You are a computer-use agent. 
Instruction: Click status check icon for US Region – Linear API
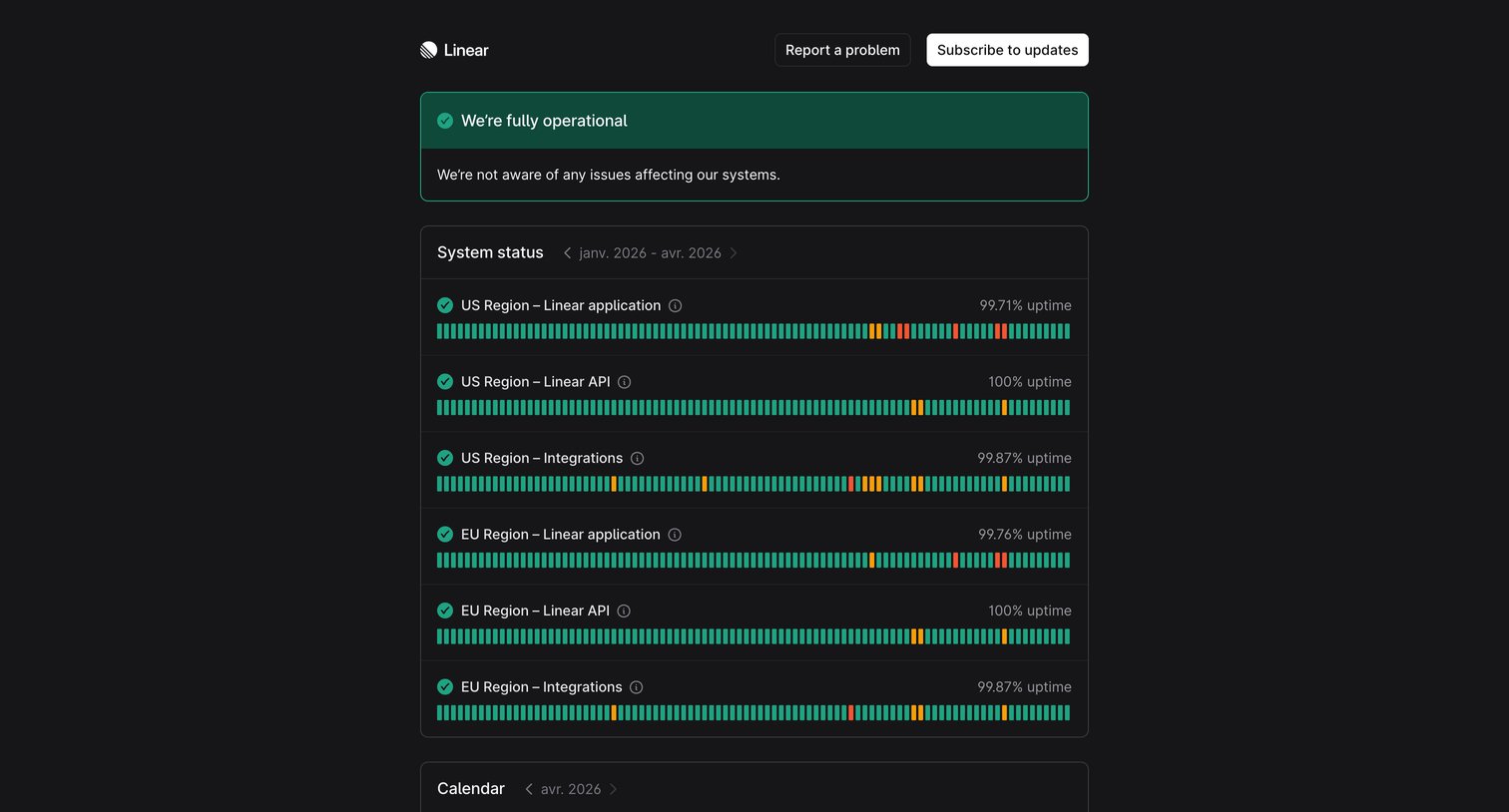(445, 381)
